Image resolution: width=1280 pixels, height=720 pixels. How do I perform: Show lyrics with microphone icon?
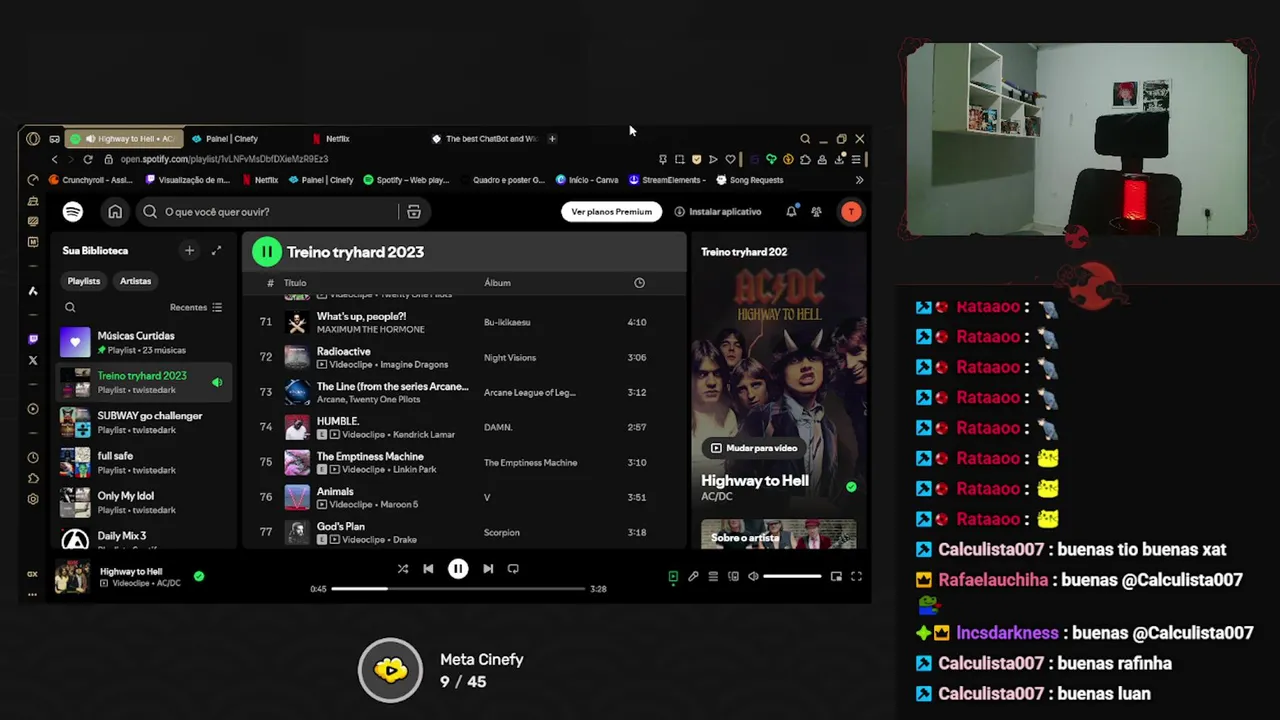693,577
